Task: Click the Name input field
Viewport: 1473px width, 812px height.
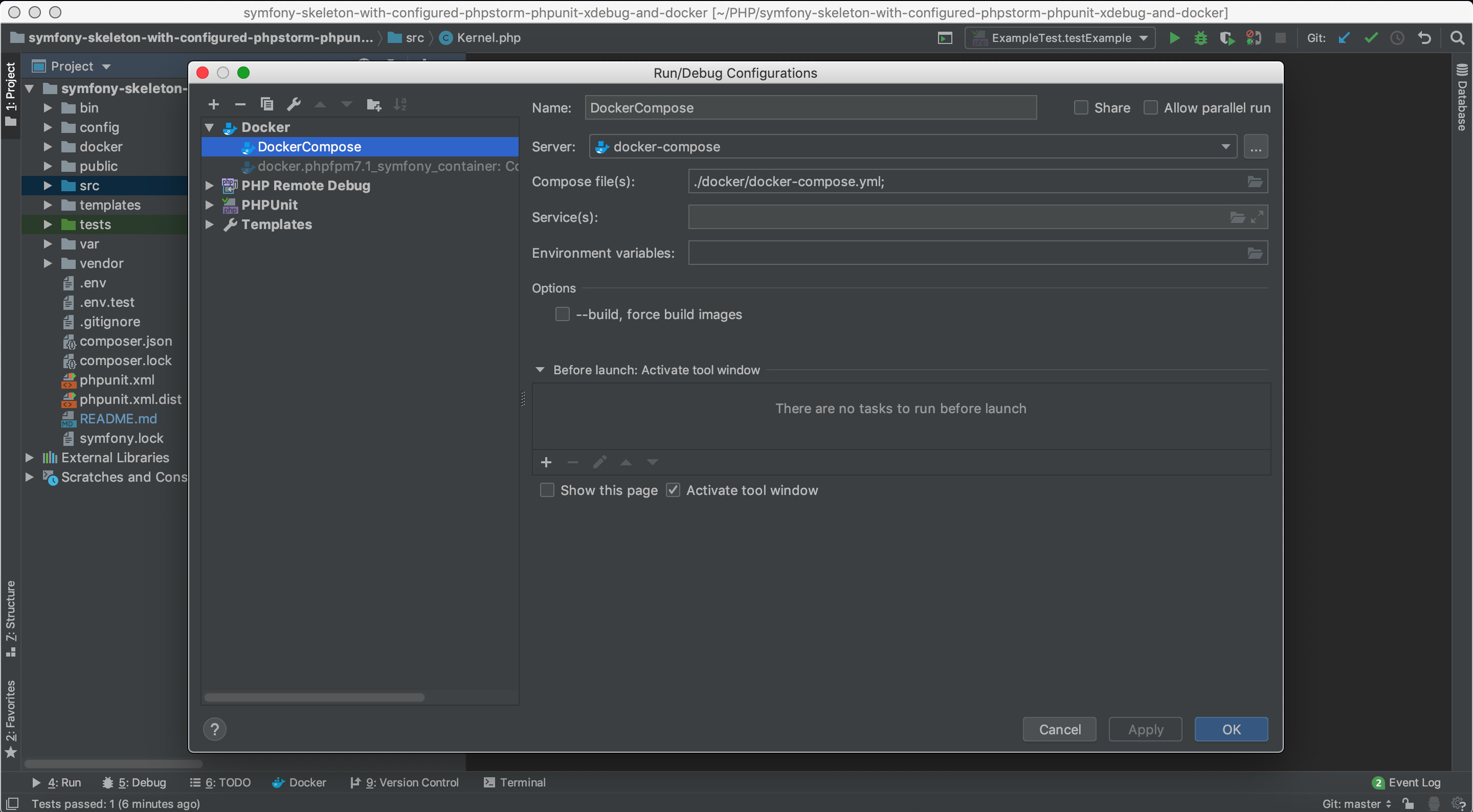Action: [810, 107]
